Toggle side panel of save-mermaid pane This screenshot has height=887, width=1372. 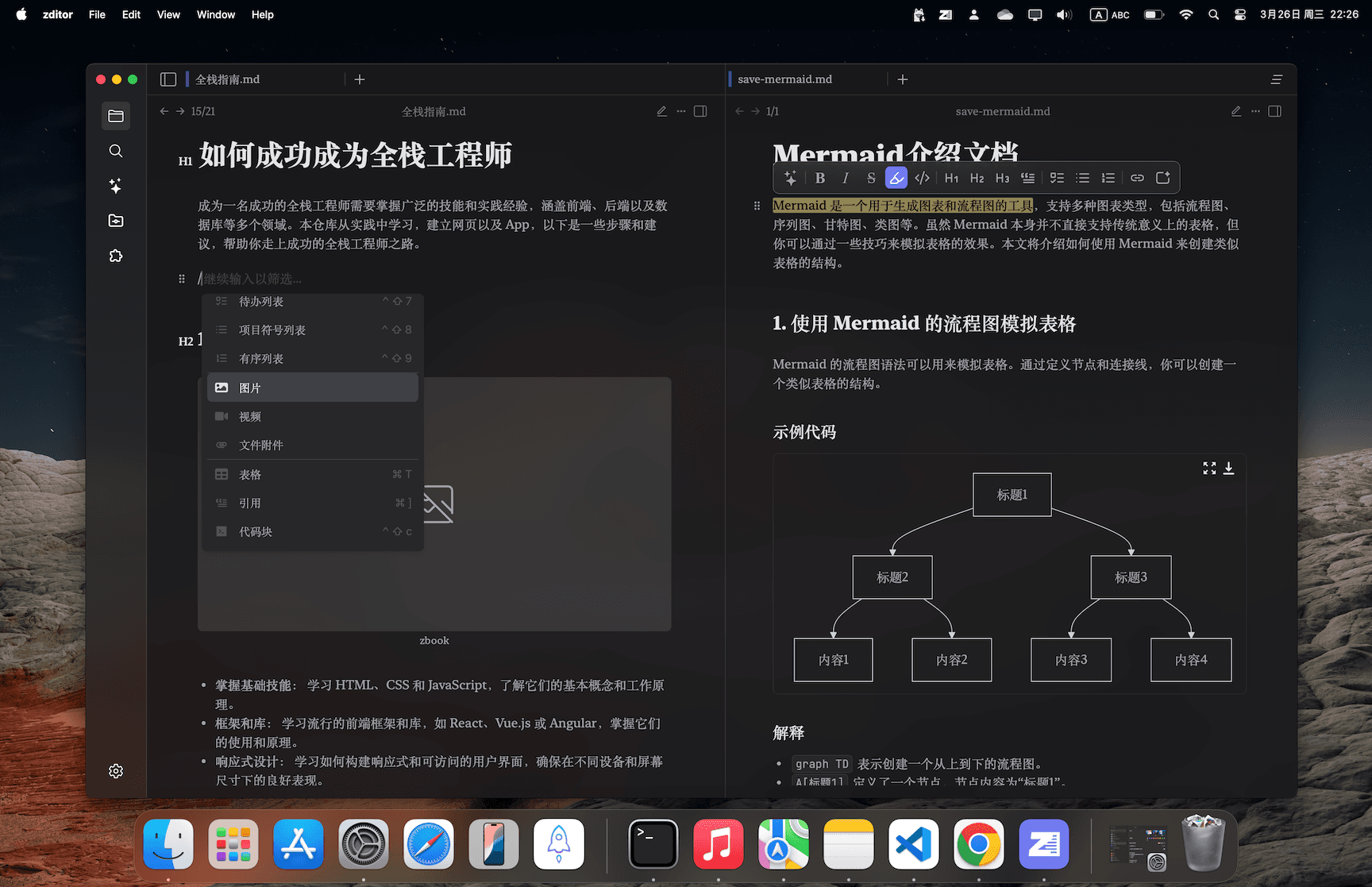point(1275,111)
